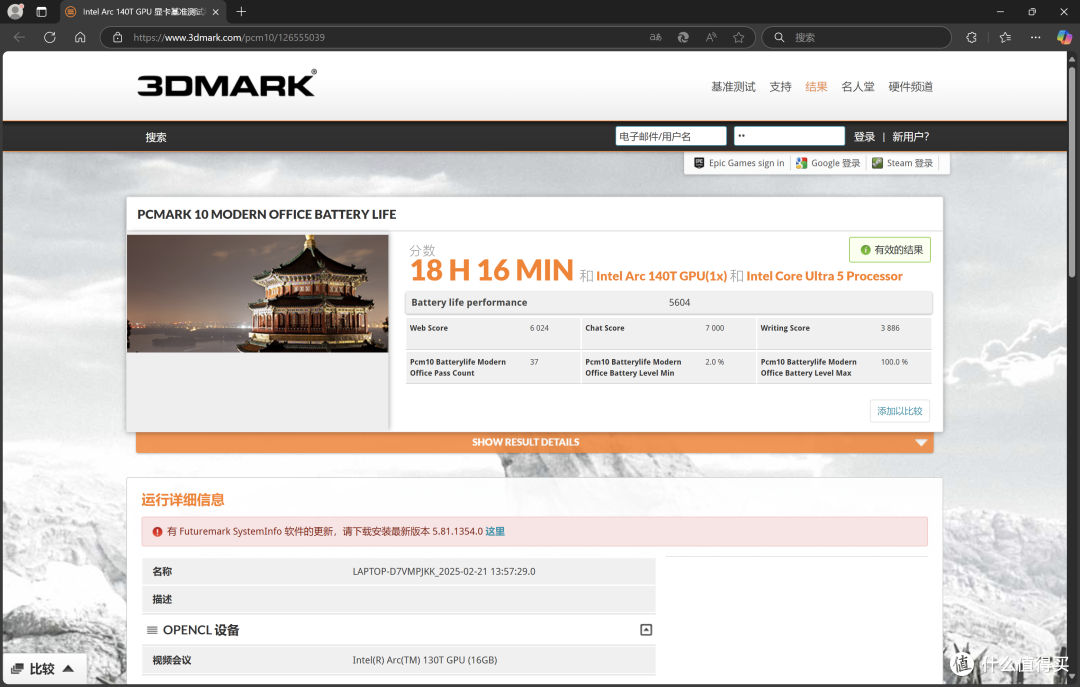Open a new browser tab
Image resolution: width=1080 pixels, height=687 pixels.
point(241,12)
